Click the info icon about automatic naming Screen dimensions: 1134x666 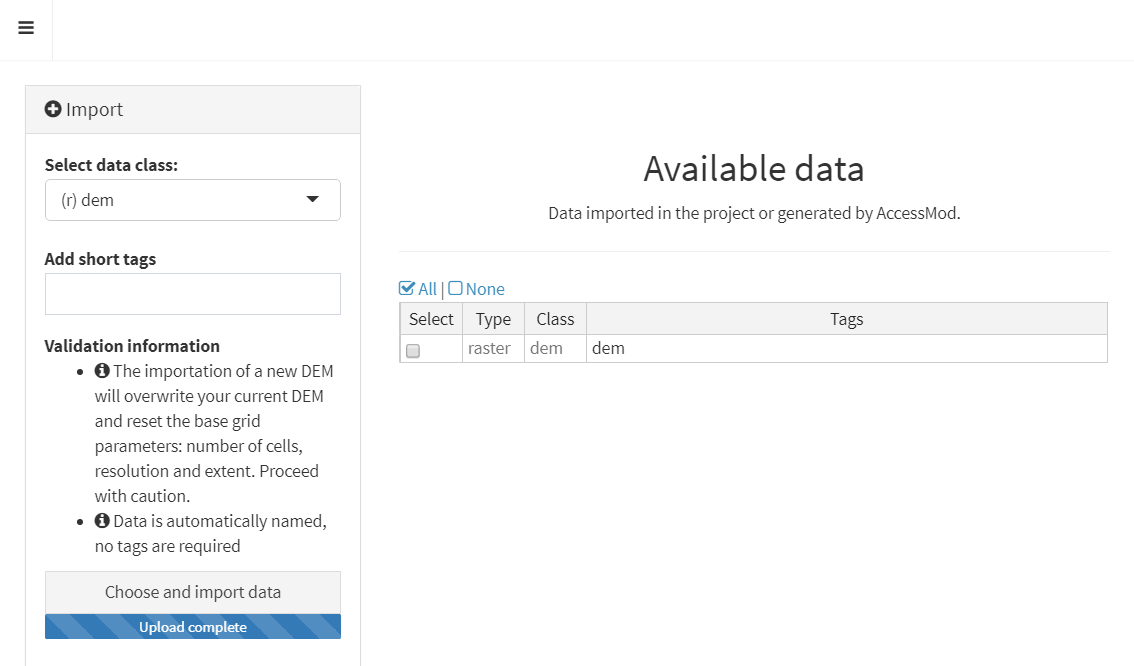coord(102,521)
